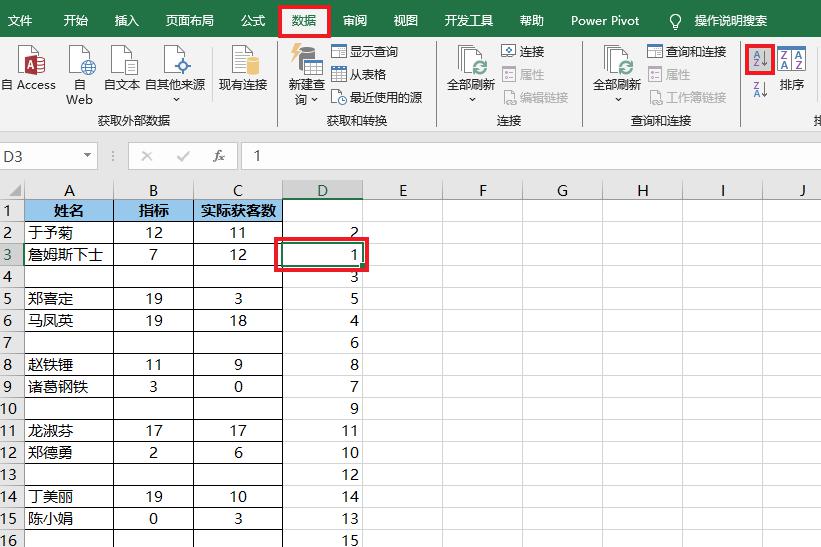The height and width of the screenshot is (547, 821).
Task: Open the 文件 tab
Action: click(20, 20)
